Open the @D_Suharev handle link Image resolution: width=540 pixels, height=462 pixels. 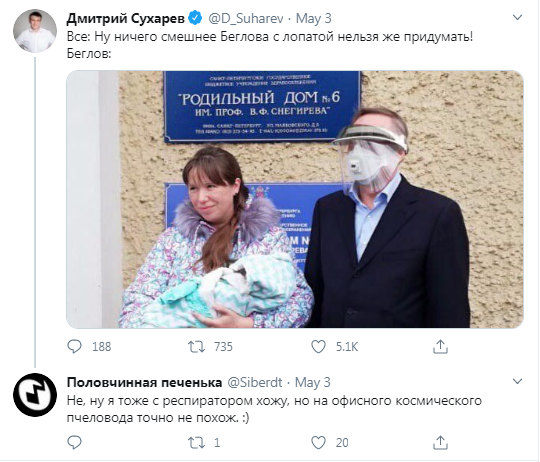(246, 18)
